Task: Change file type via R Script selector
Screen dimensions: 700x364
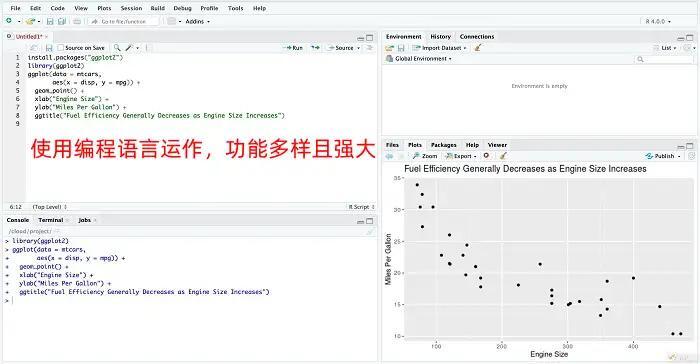Action: (361, 207)
